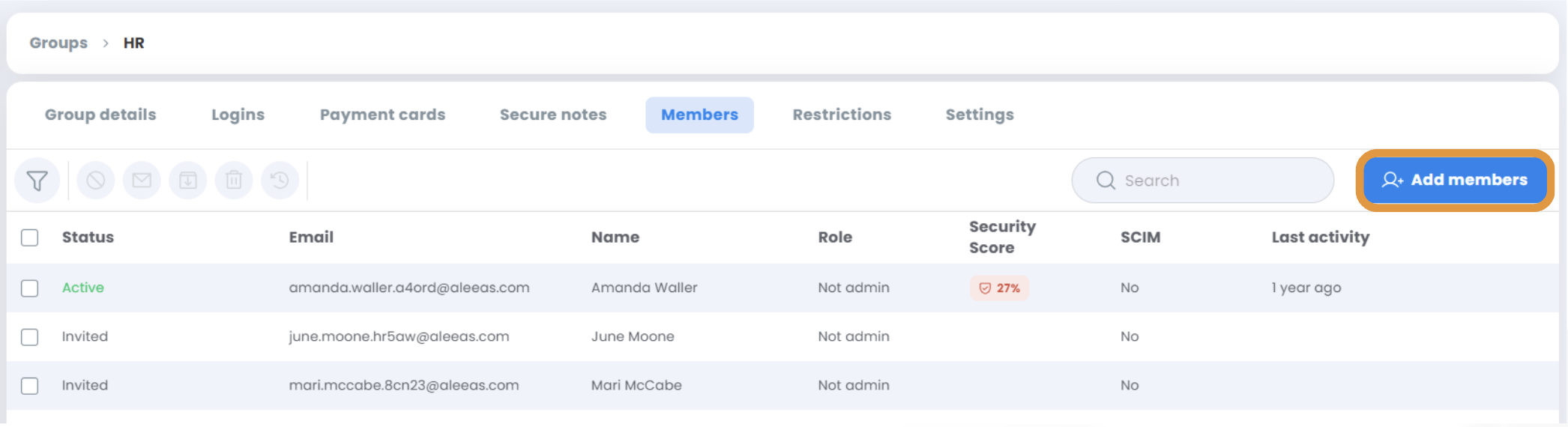
Task: Click the name Amanda Waller
Action: [644, 288]
